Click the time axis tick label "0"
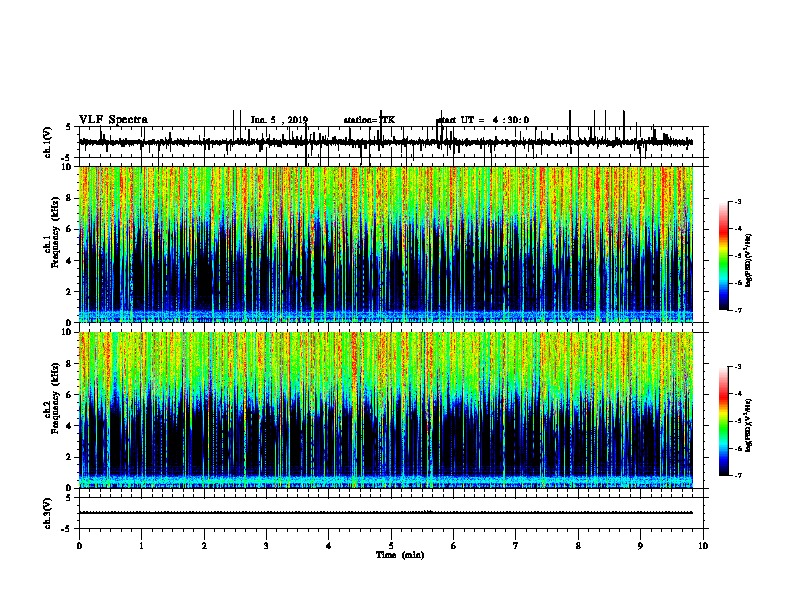The image size is (792, 612). tap(79, 546)
